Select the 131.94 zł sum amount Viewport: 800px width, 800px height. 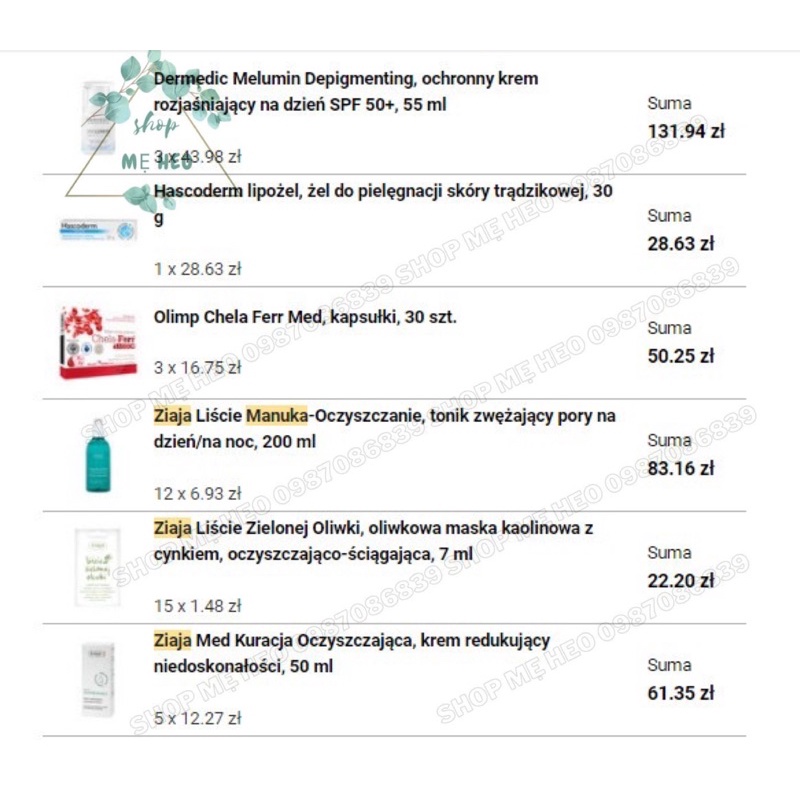685,130
